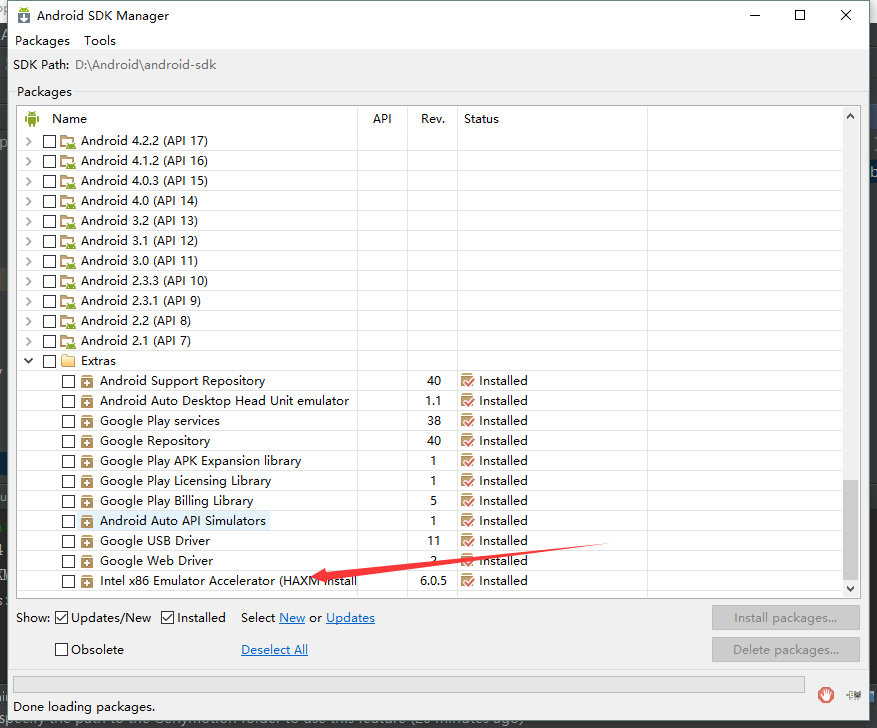
Task: Click folder icon of Android 4.0.3 (API 15)
Action: 68,182
